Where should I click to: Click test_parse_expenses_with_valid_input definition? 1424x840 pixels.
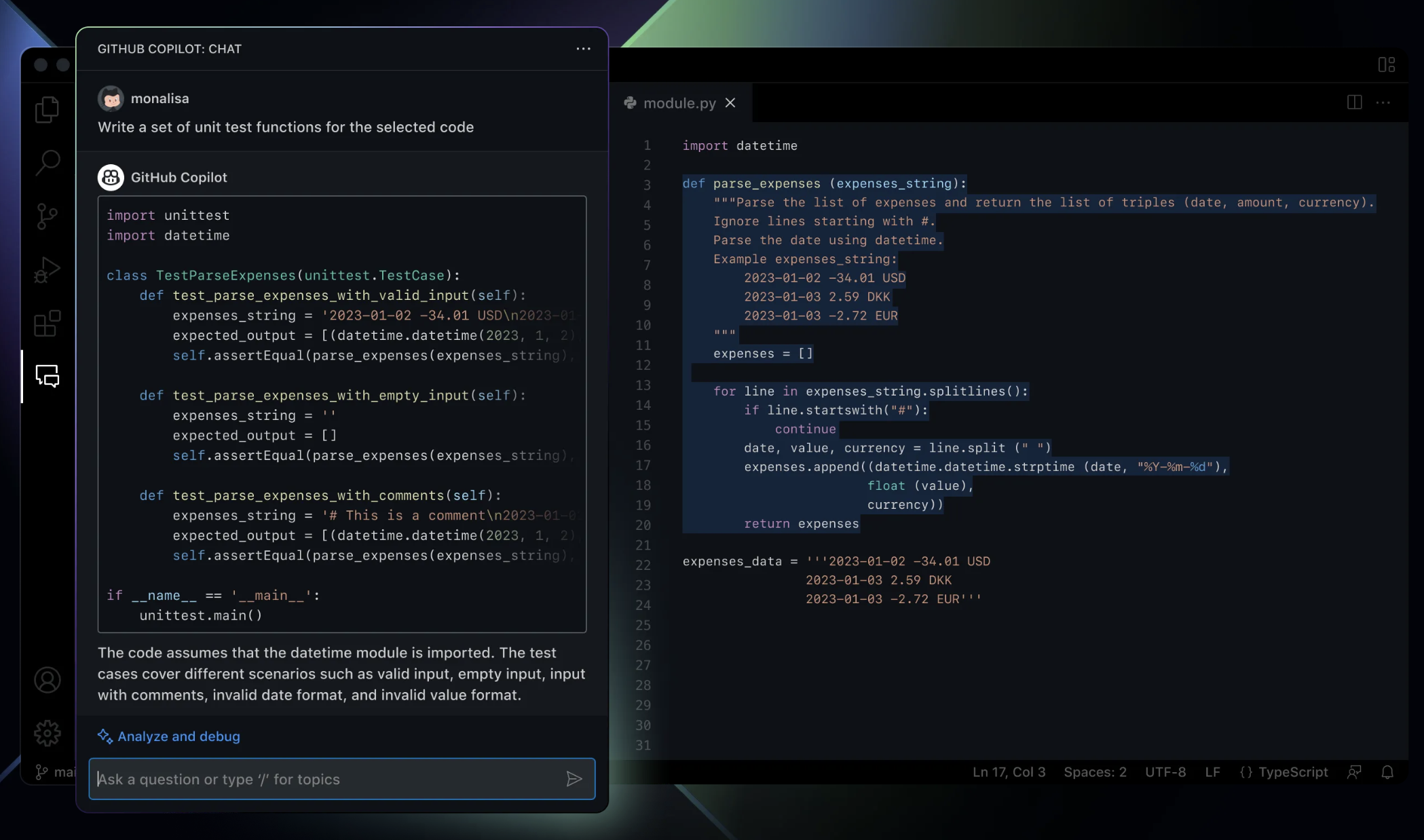333,295
